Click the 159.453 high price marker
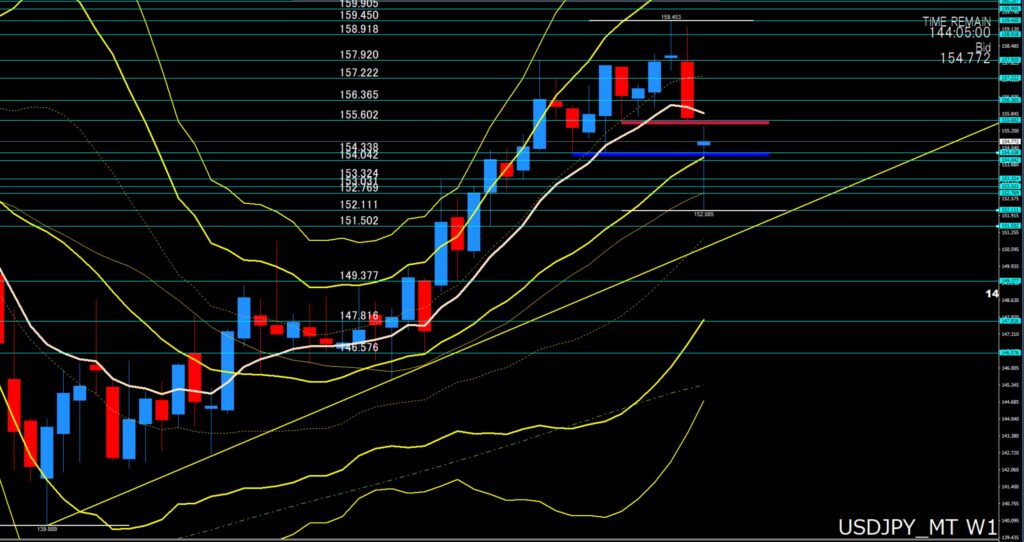 coord(670,17)
